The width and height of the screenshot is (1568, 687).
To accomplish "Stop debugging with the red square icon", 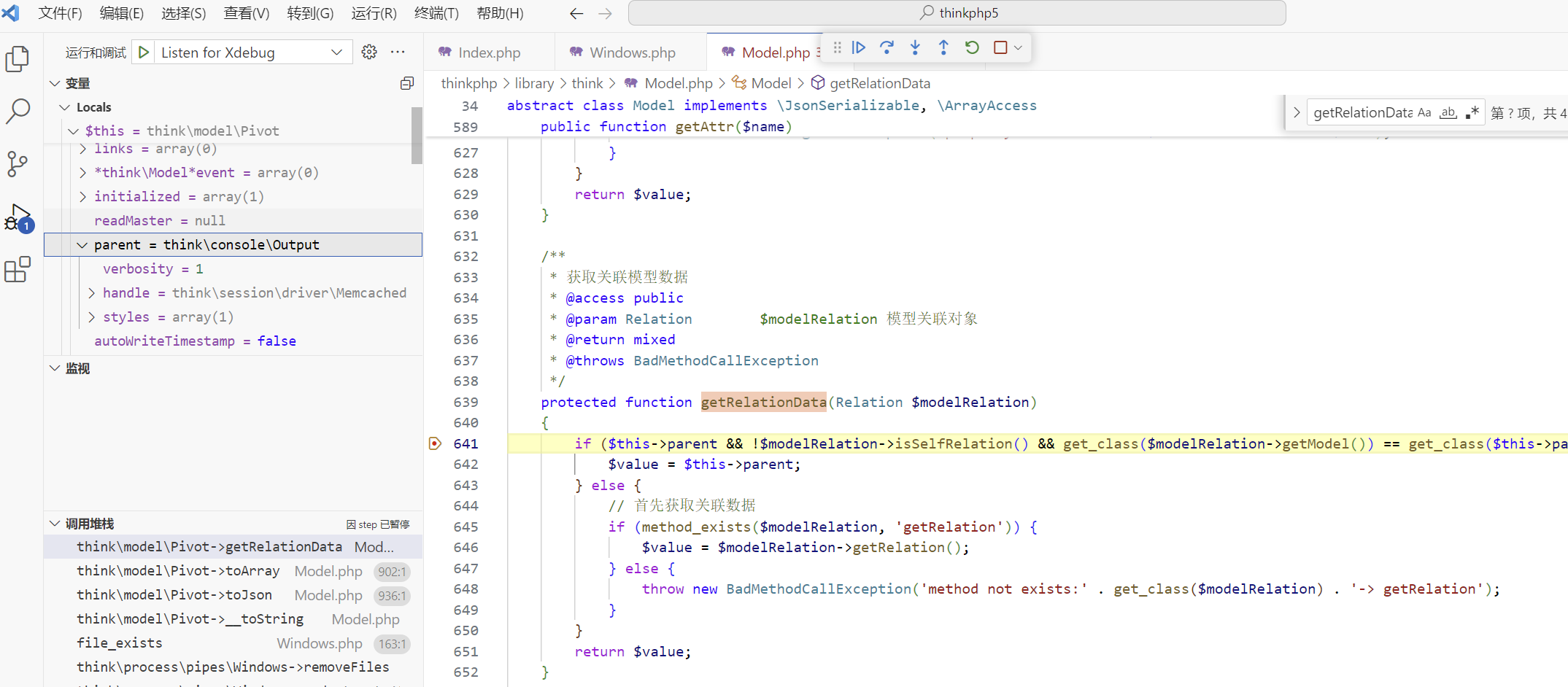I will pos(999,47).
